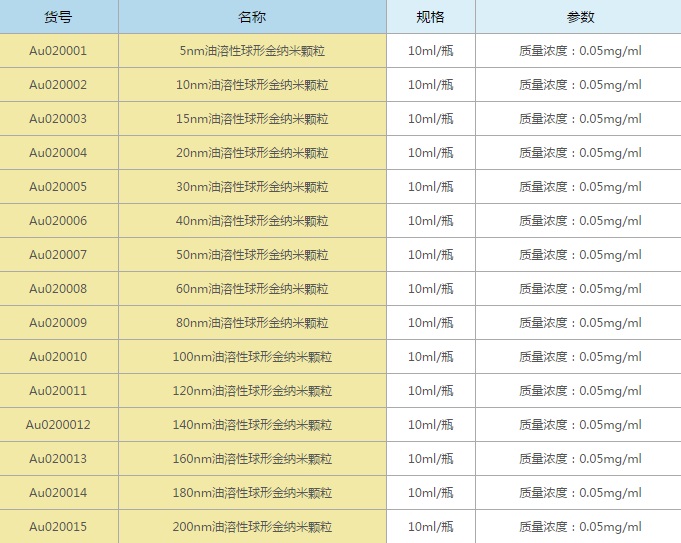Select the 30nm油溶性球形金纳米颗粒 entry
681x543 pixels.
[x=252, y=187]
